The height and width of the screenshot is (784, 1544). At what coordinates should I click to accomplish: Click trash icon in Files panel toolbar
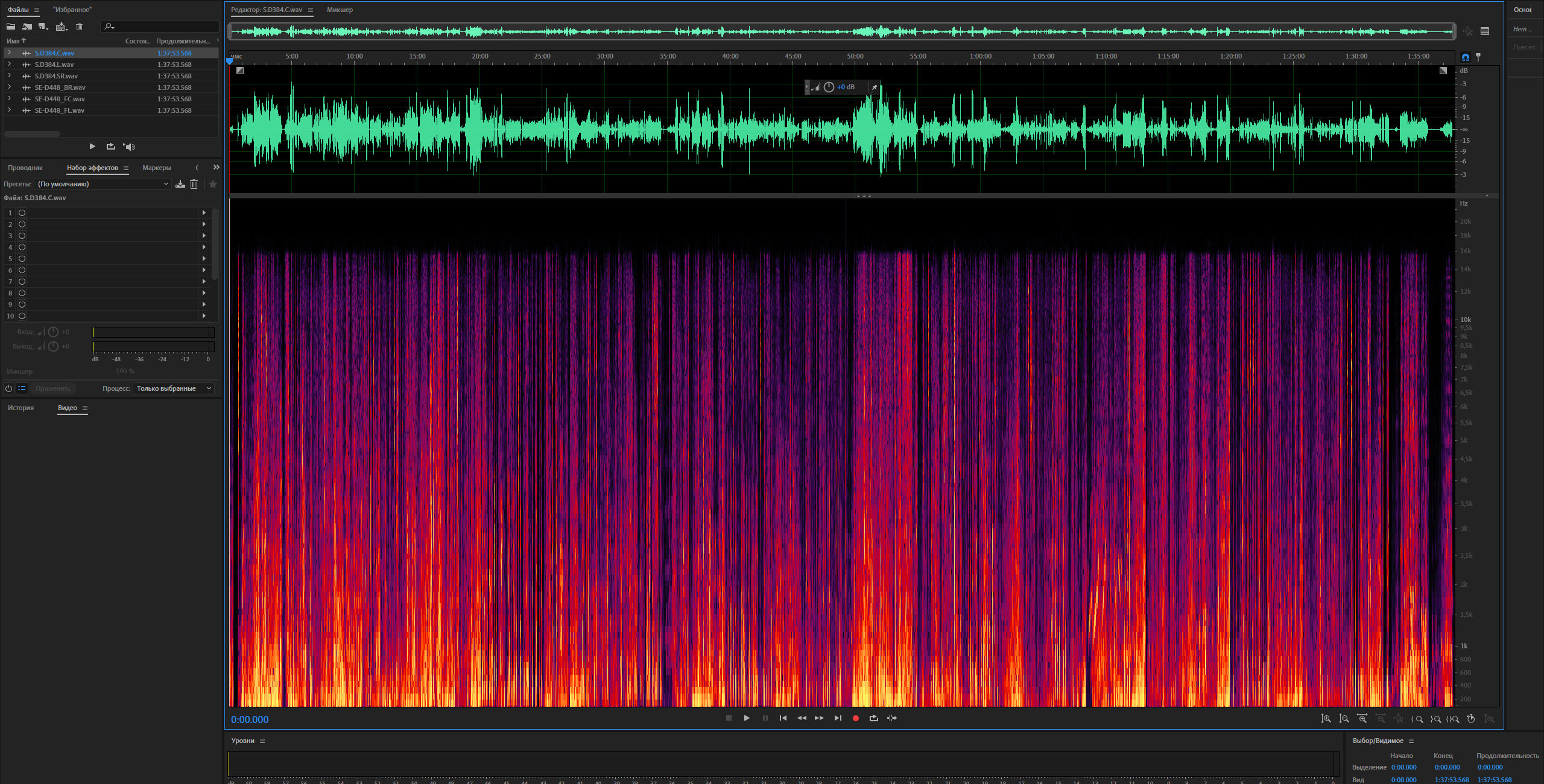79,27
